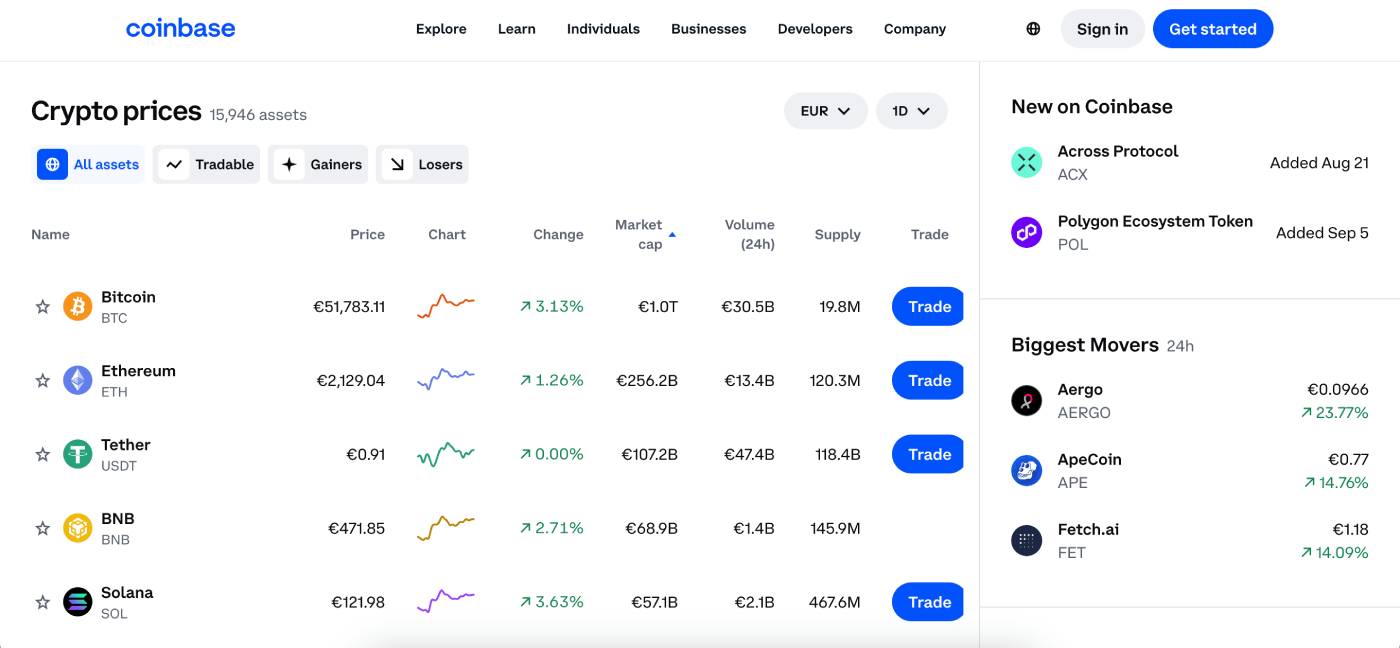Click Solana change 3.63%
This screenshot has width=1400, height=648.
pyautogui.click(x=552, y=602)
